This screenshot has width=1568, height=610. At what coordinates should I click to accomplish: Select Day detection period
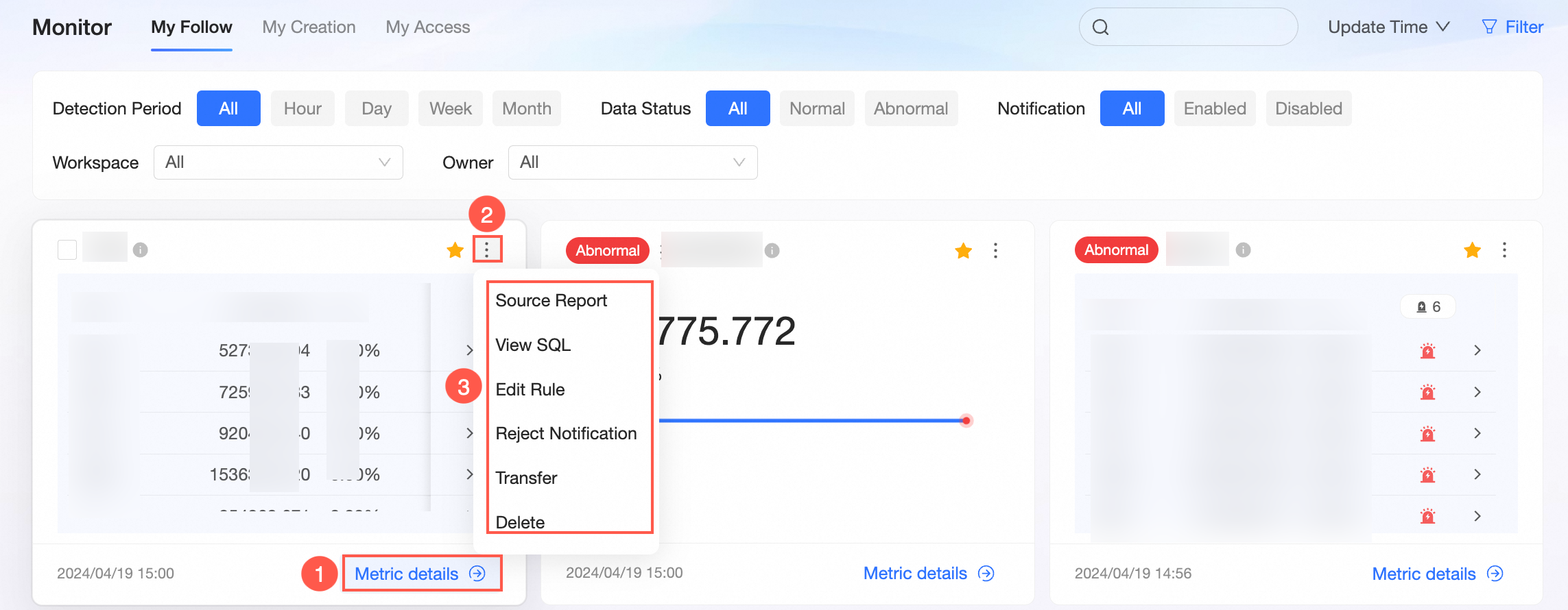click(x=377, y=108)
